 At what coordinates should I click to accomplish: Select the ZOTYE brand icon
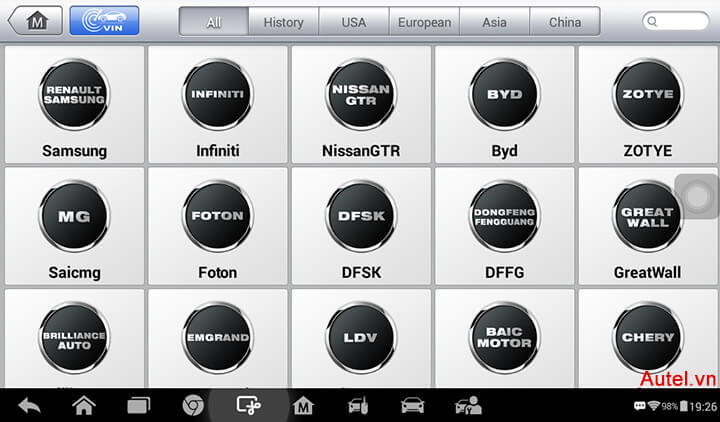click(648, 95)
